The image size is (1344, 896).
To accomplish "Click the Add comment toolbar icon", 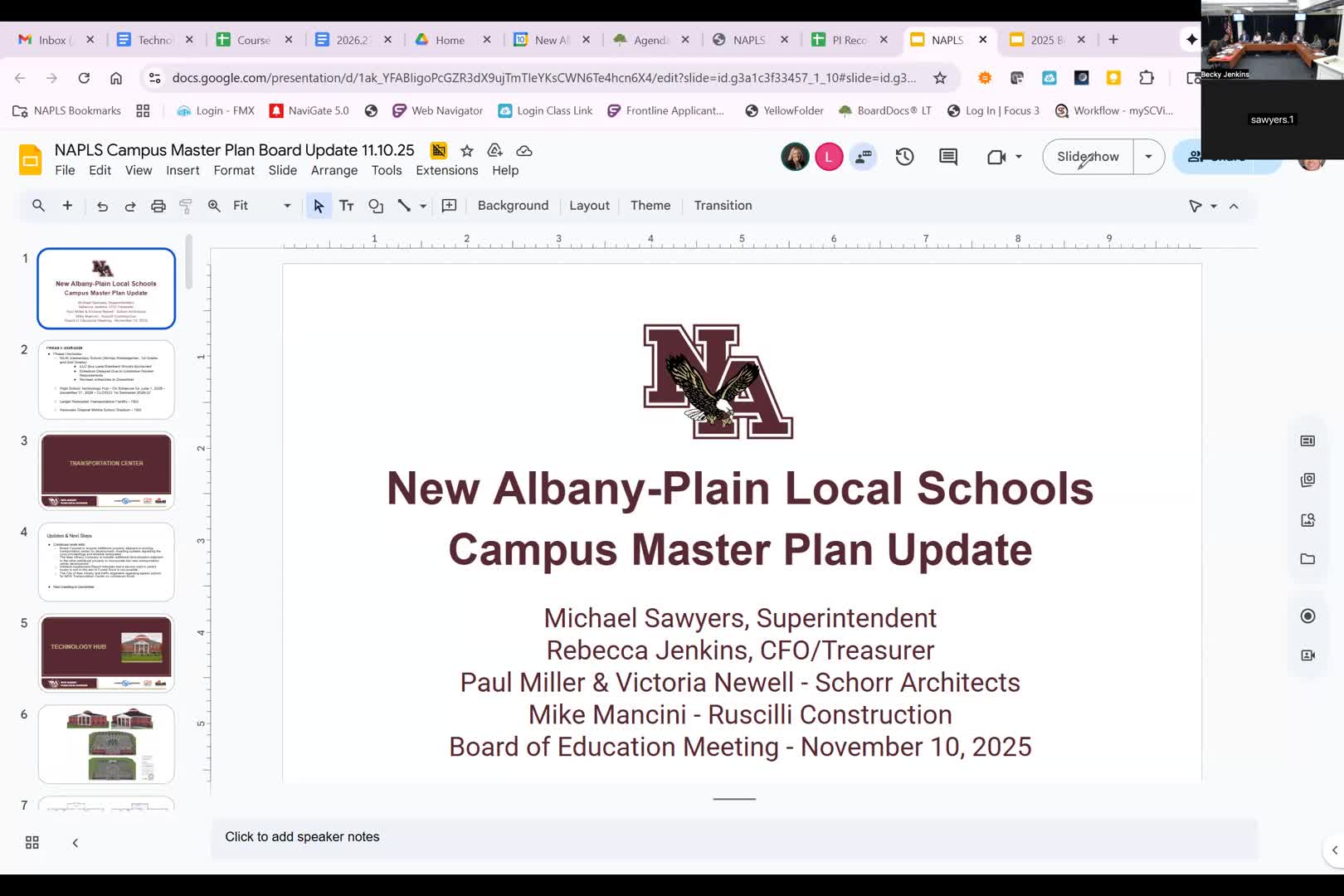I will [x=449, y=206].
